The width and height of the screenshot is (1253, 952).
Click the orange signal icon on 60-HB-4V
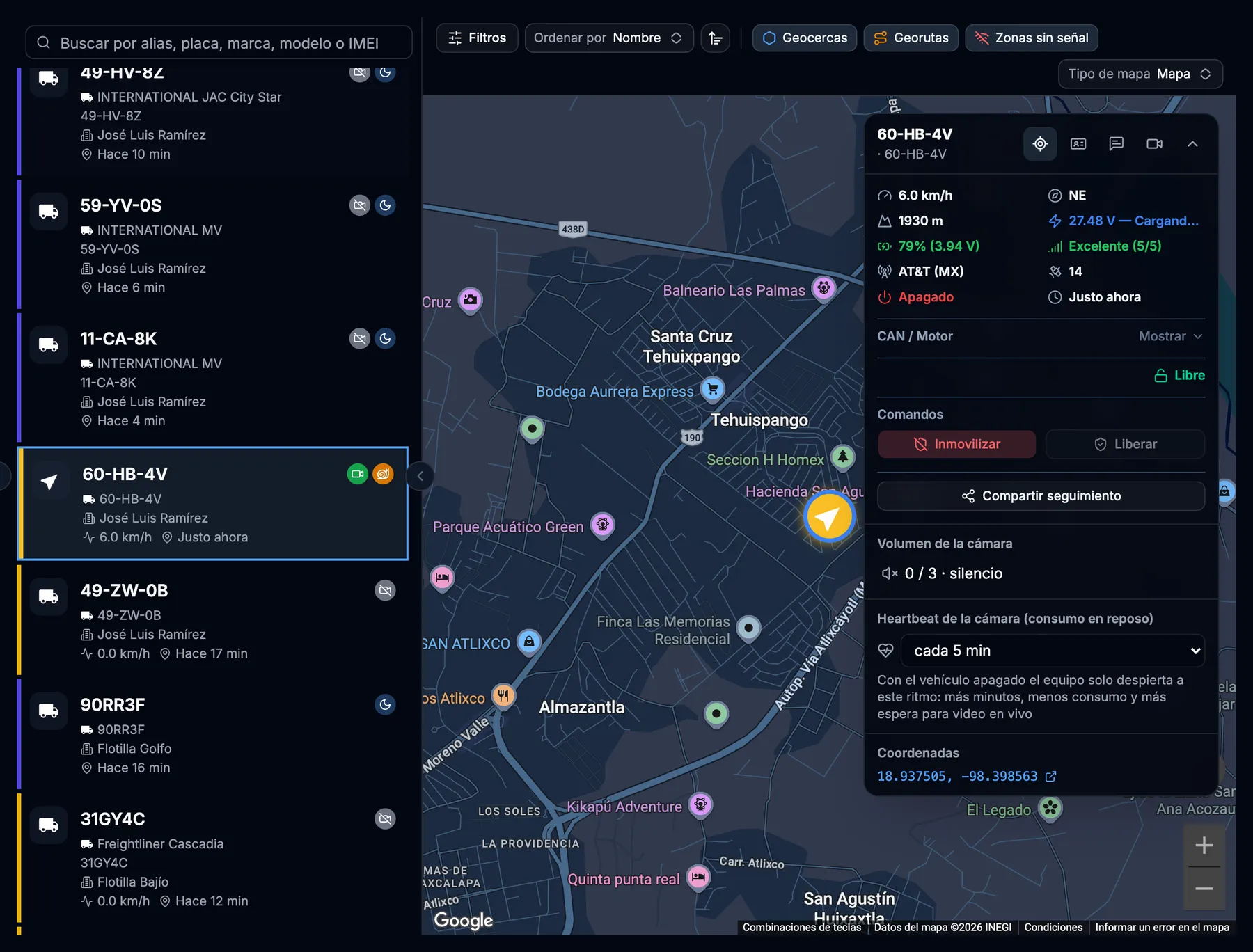(383, 474)
